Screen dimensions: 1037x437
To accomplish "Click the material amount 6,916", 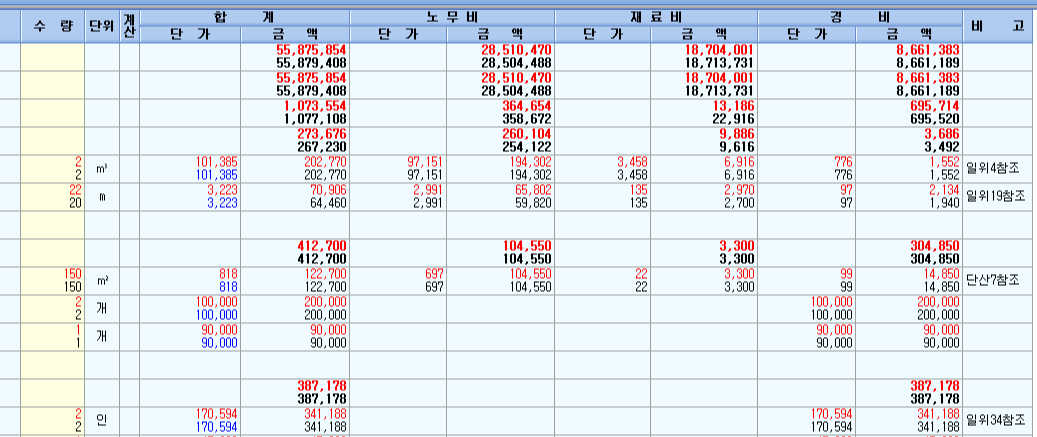I will (704, 169).
